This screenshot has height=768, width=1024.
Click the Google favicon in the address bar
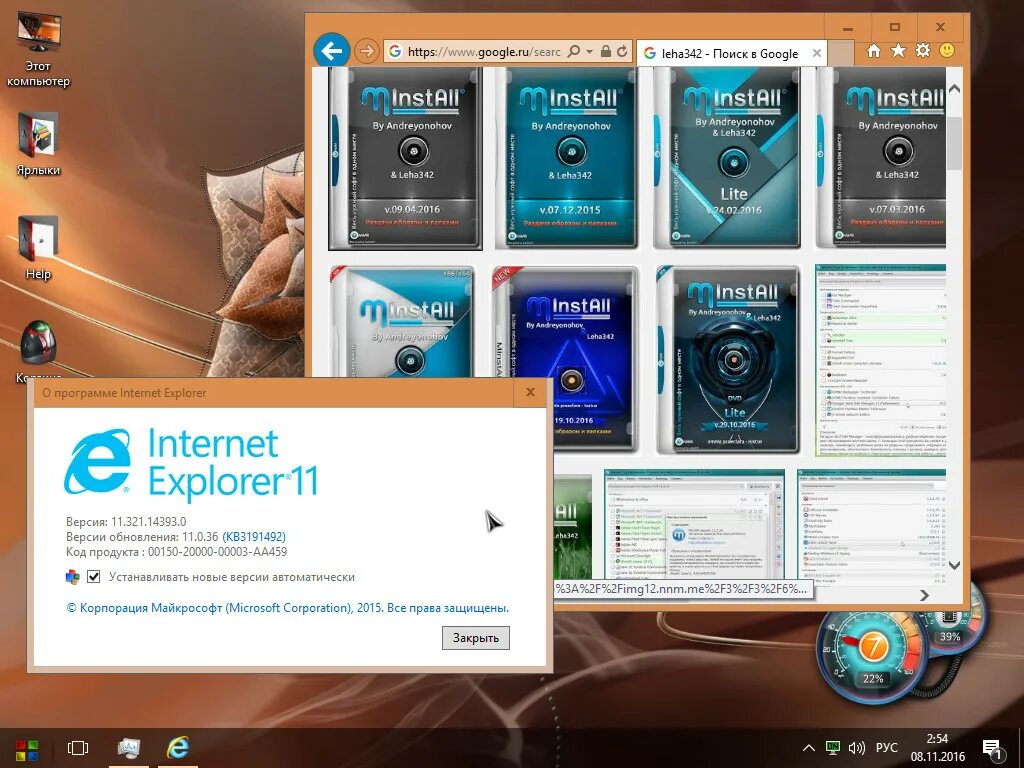click(x=394, y=51)
